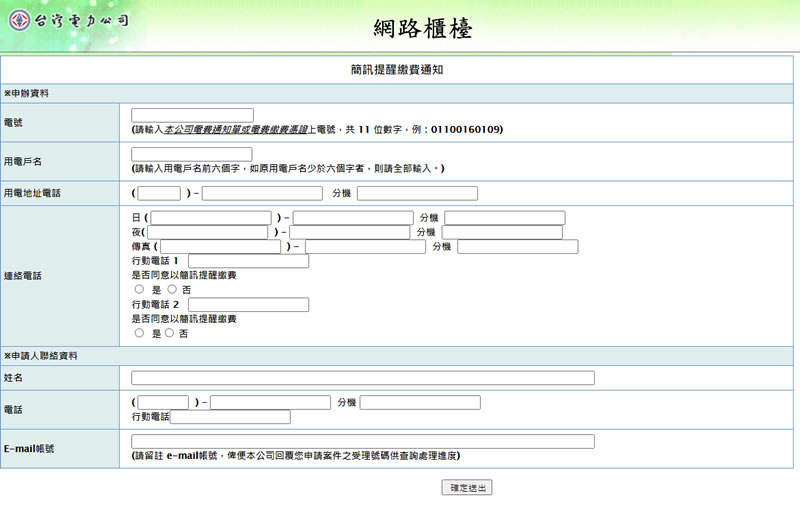Viewport: 800px width, 509px height.
Task: Select 是 for 行動電話 1 SMS reminder
Action: click(139, 289)
